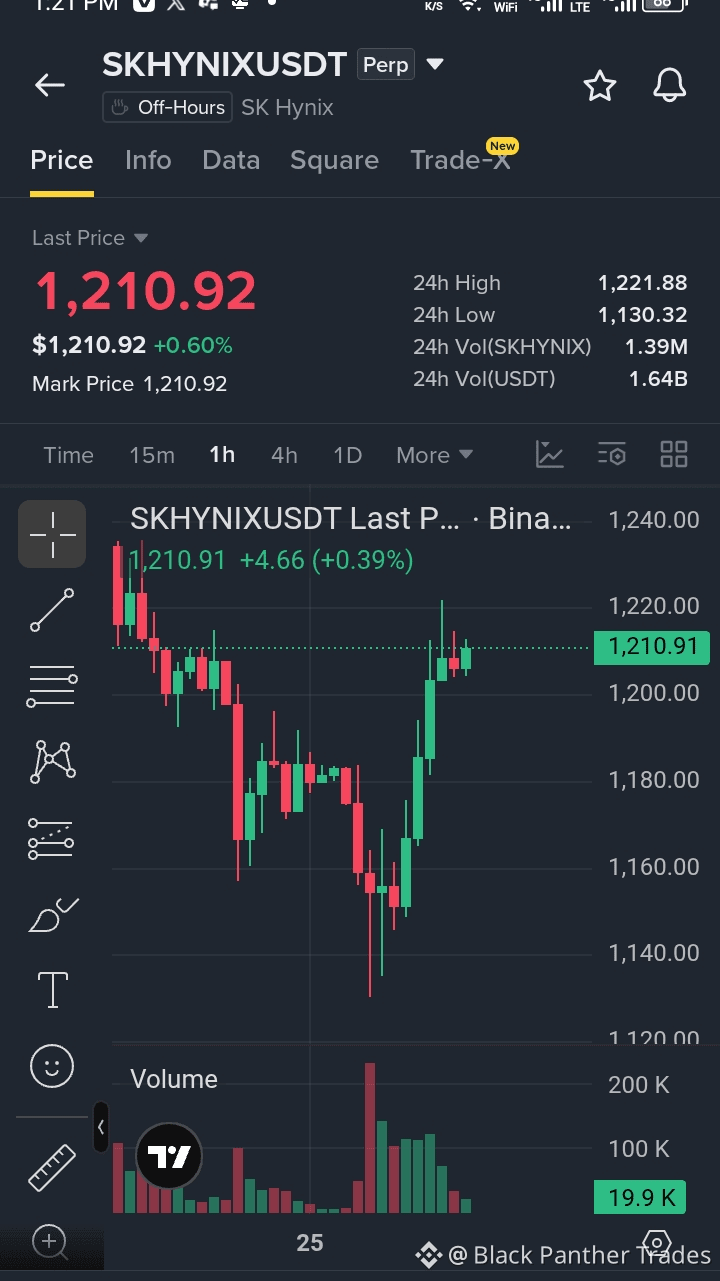Open chart indicators icon
Screen dimensions: 720x1281
tap(550, 454)
